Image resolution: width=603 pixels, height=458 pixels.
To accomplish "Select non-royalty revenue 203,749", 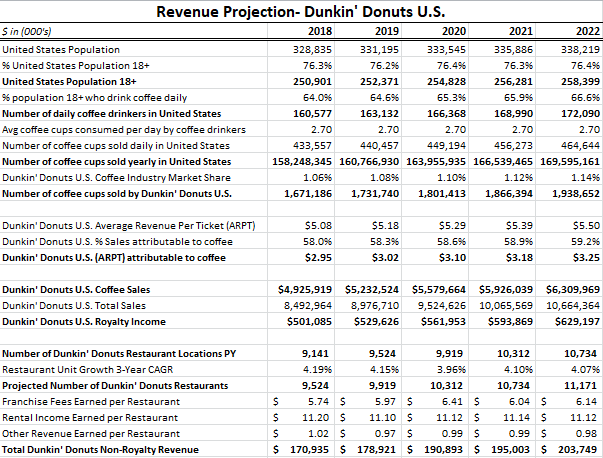I will tap(578, 450).
